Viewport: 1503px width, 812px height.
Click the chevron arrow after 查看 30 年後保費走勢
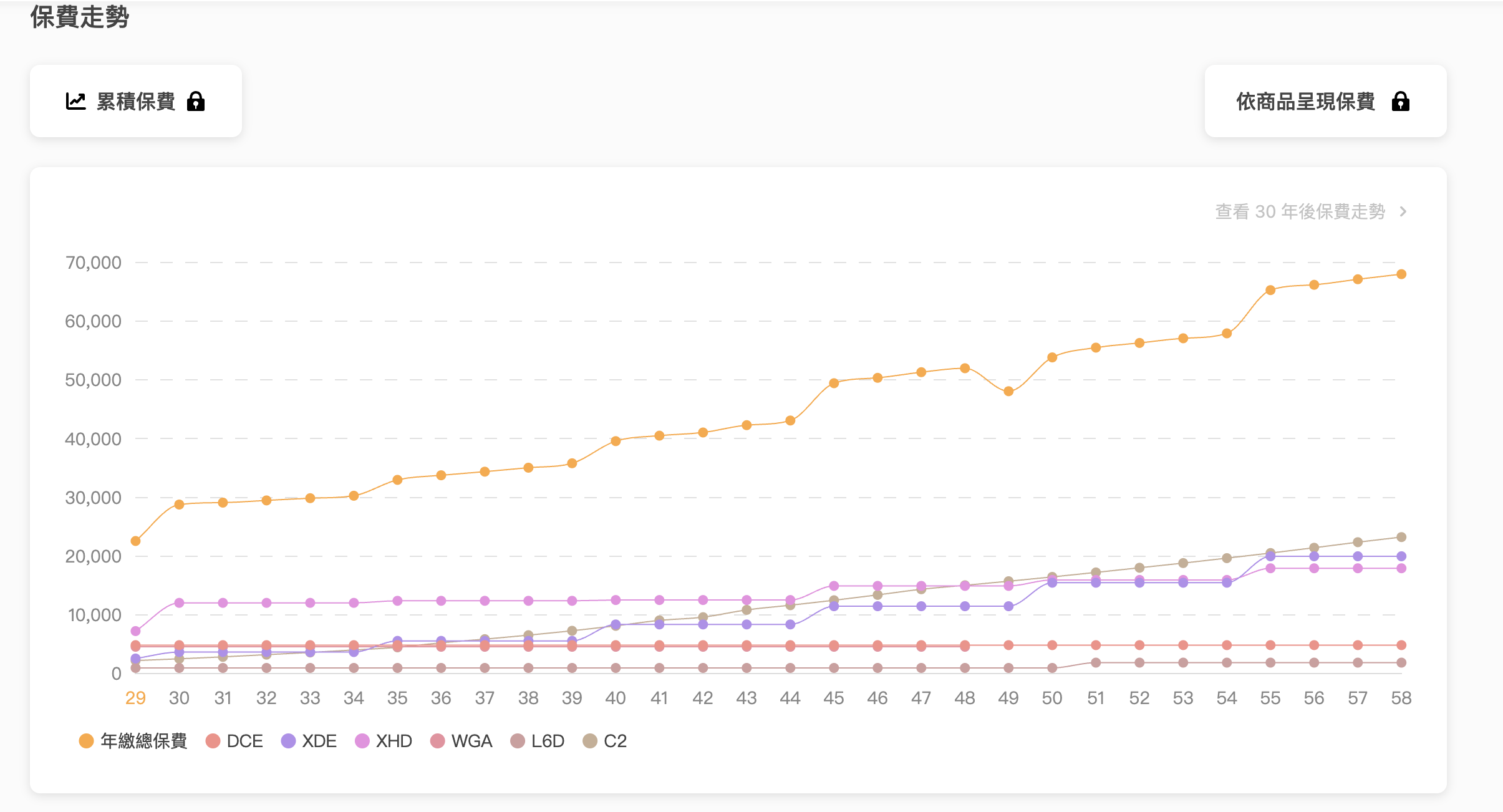[x=1403, y=211]
